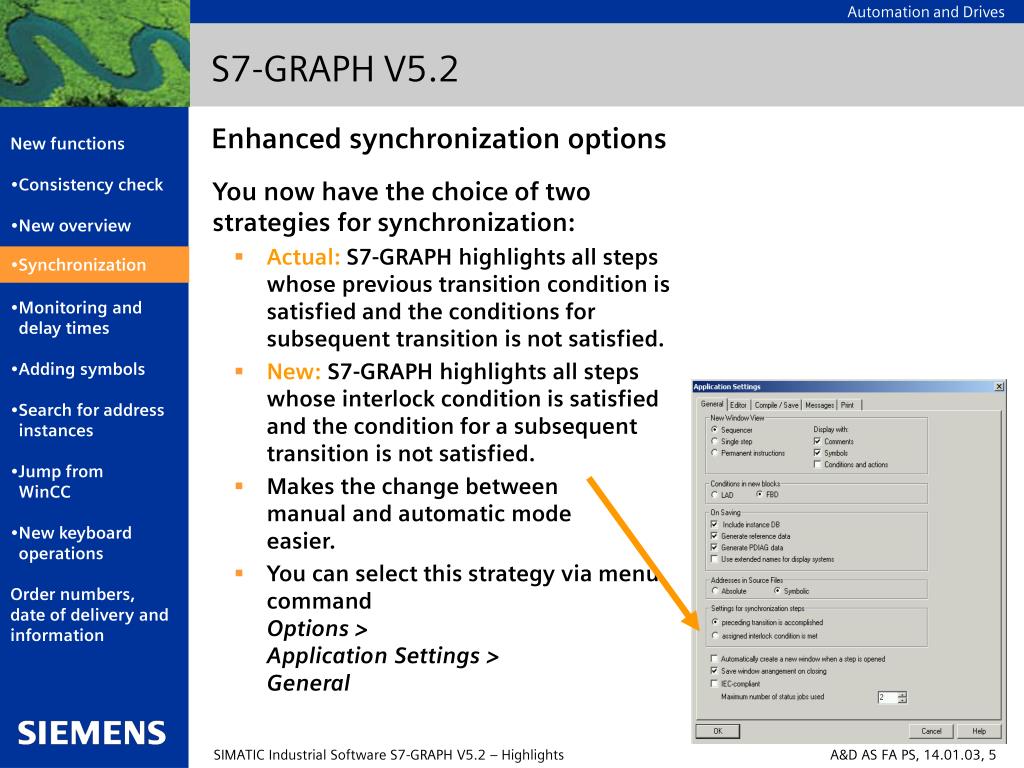Toggle Generate reference data checkbox
The width and height of the screenshot is (1024, 768).
point(714,536)
